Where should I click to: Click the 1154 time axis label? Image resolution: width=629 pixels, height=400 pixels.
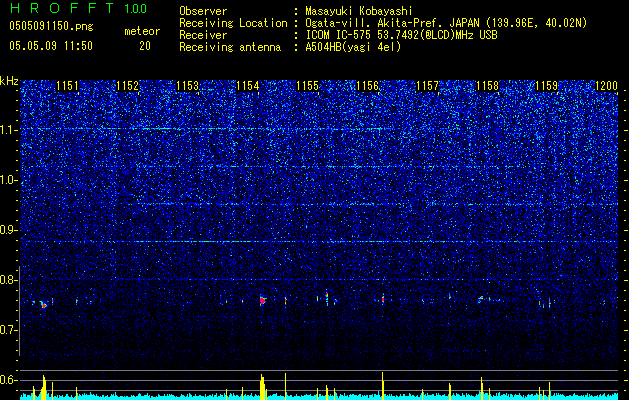[248, 86]
